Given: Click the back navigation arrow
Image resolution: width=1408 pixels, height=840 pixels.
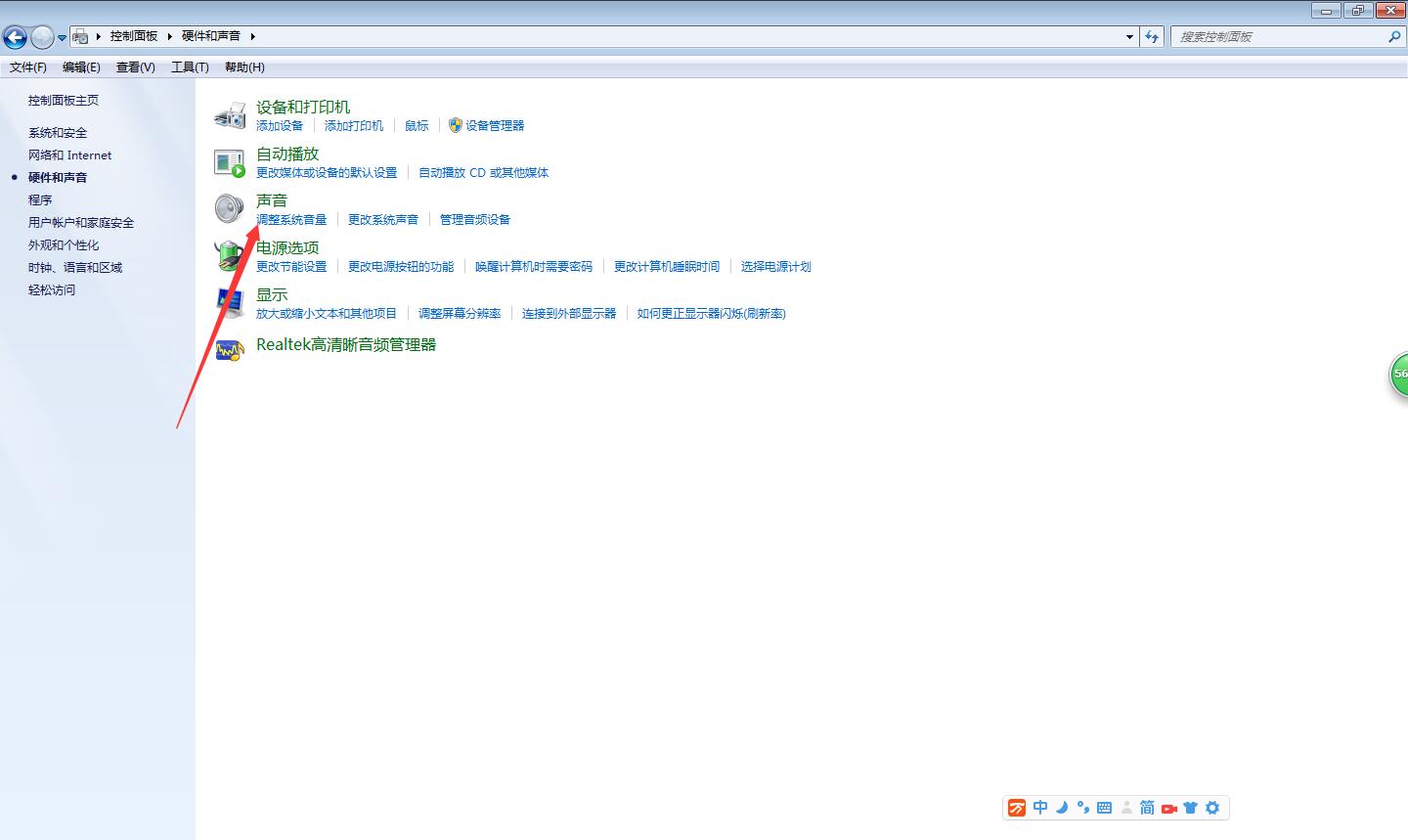Looking at the screenshot, I should 15,37.
